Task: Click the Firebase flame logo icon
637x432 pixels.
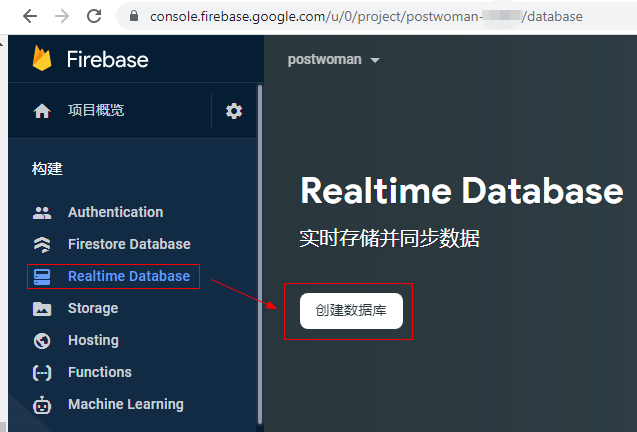Action: 42,59
